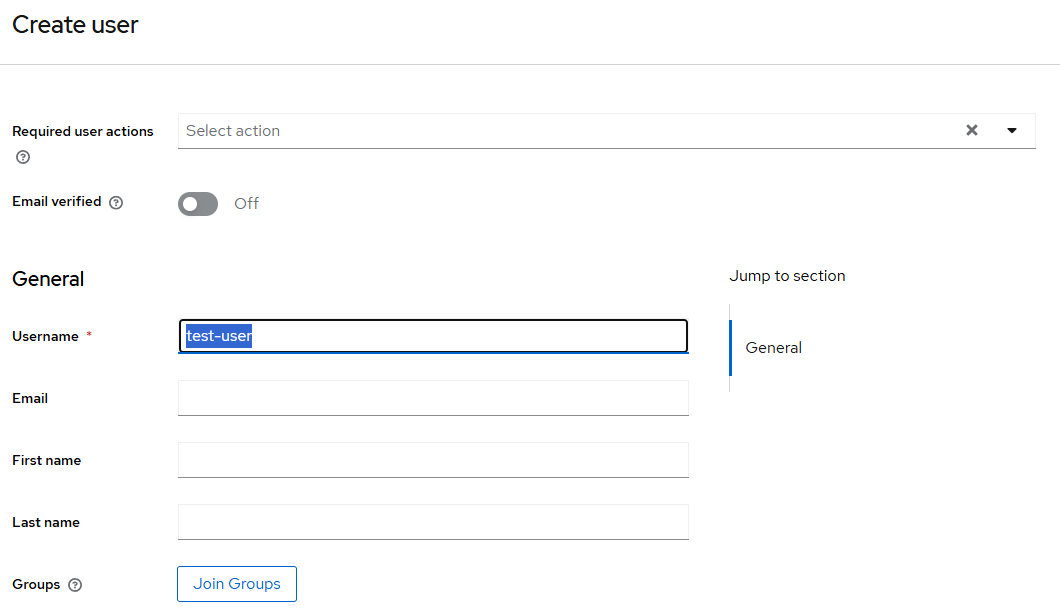Enable Email verified by clicking its switch
This screenshot has width=1060, height=614.
[x=197, y=203]
